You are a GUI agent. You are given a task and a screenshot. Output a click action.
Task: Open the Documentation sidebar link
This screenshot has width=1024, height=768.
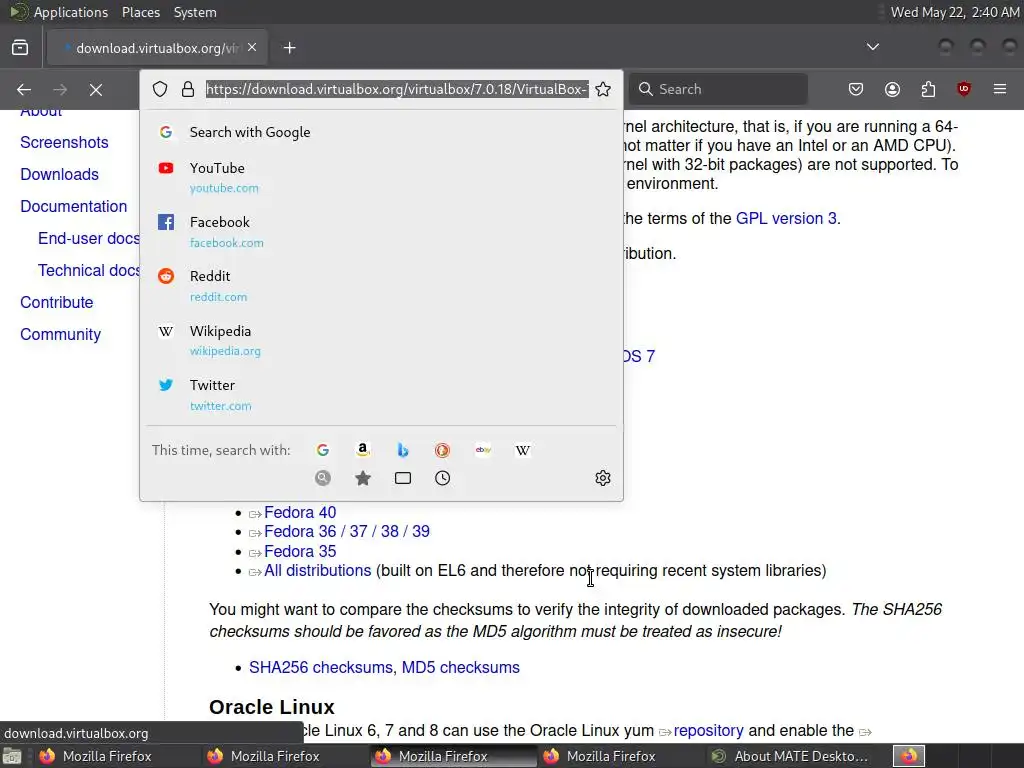coord(74,206)
